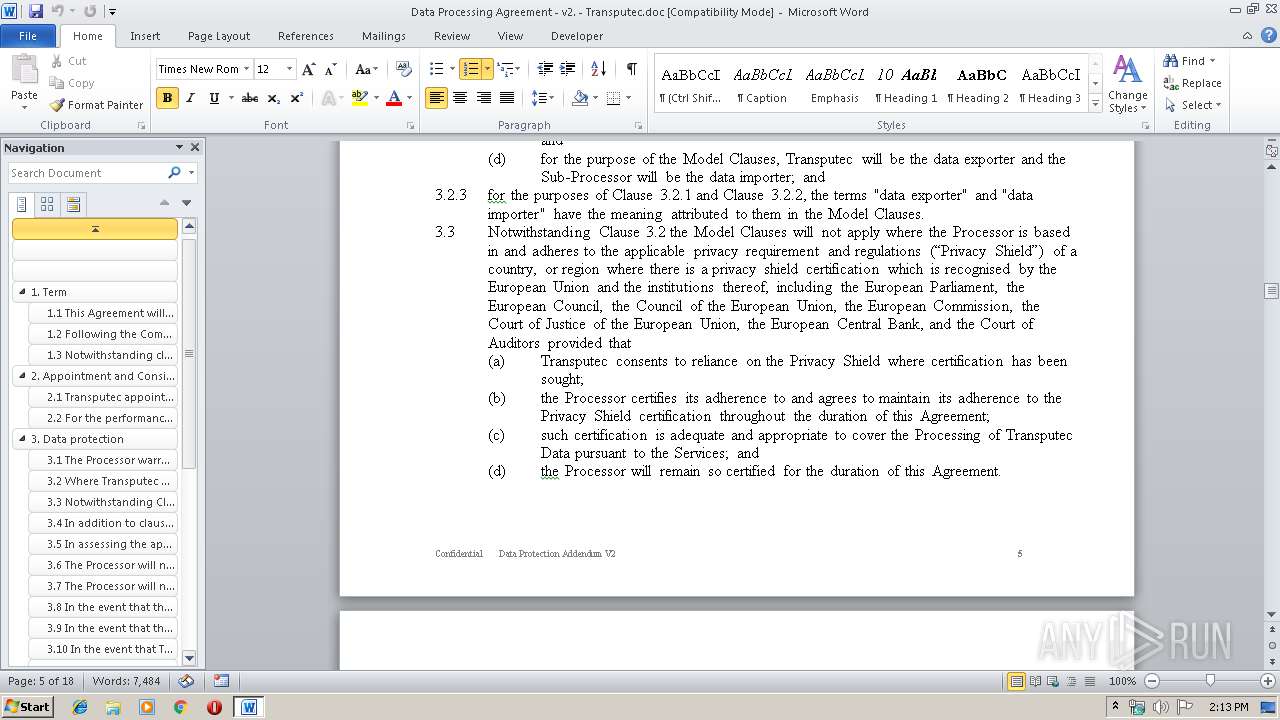Open the text highlight color picker

[376, 98]
